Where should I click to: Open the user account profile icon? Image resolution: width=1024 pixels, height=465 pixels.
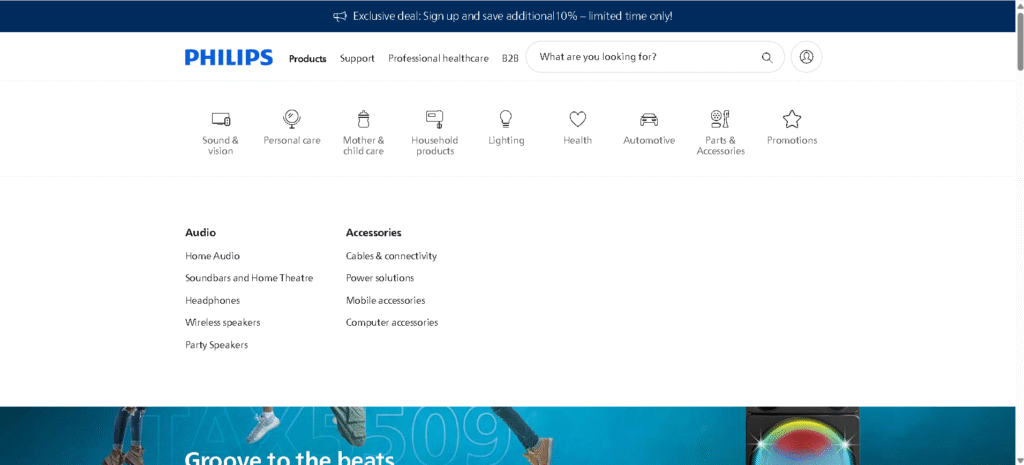coord(806,57)
